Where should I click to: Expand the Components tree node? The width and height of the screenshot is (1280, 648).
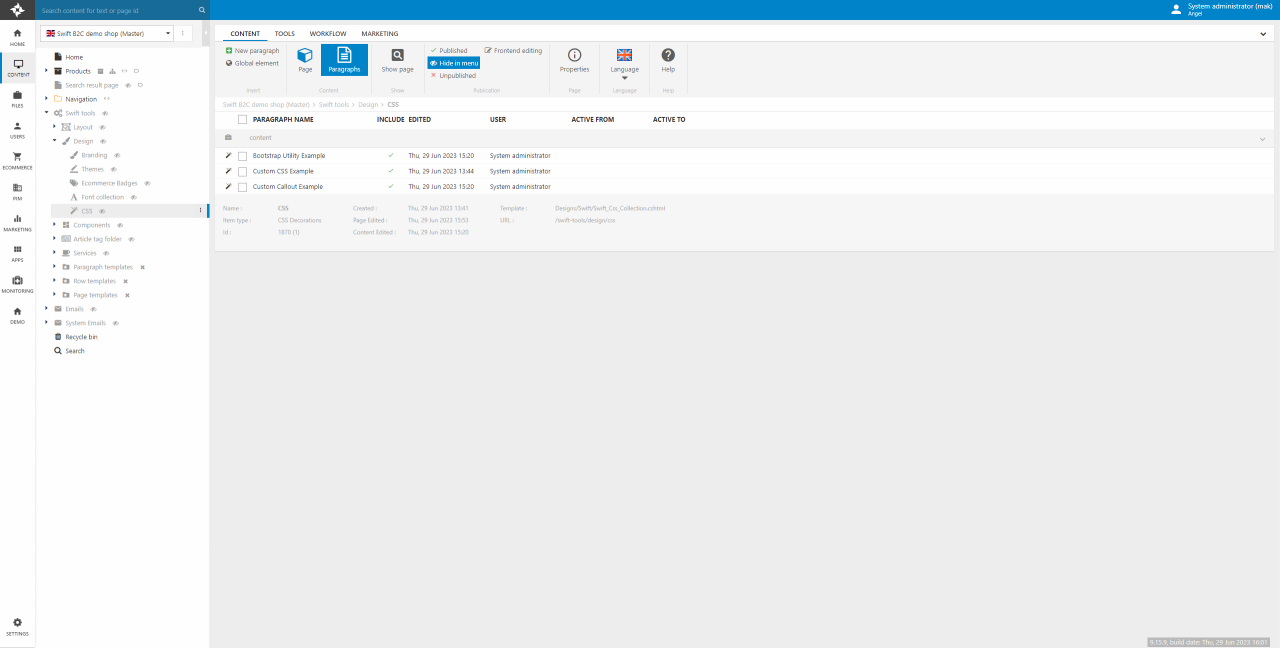[54, 225]
